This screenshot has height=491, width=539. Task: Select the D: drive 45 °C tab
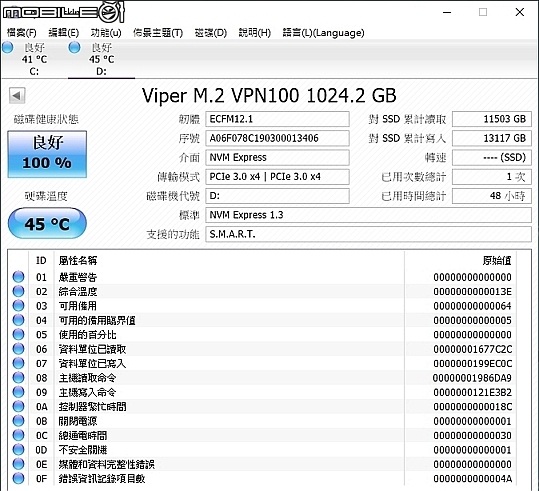tap(101, 59)
